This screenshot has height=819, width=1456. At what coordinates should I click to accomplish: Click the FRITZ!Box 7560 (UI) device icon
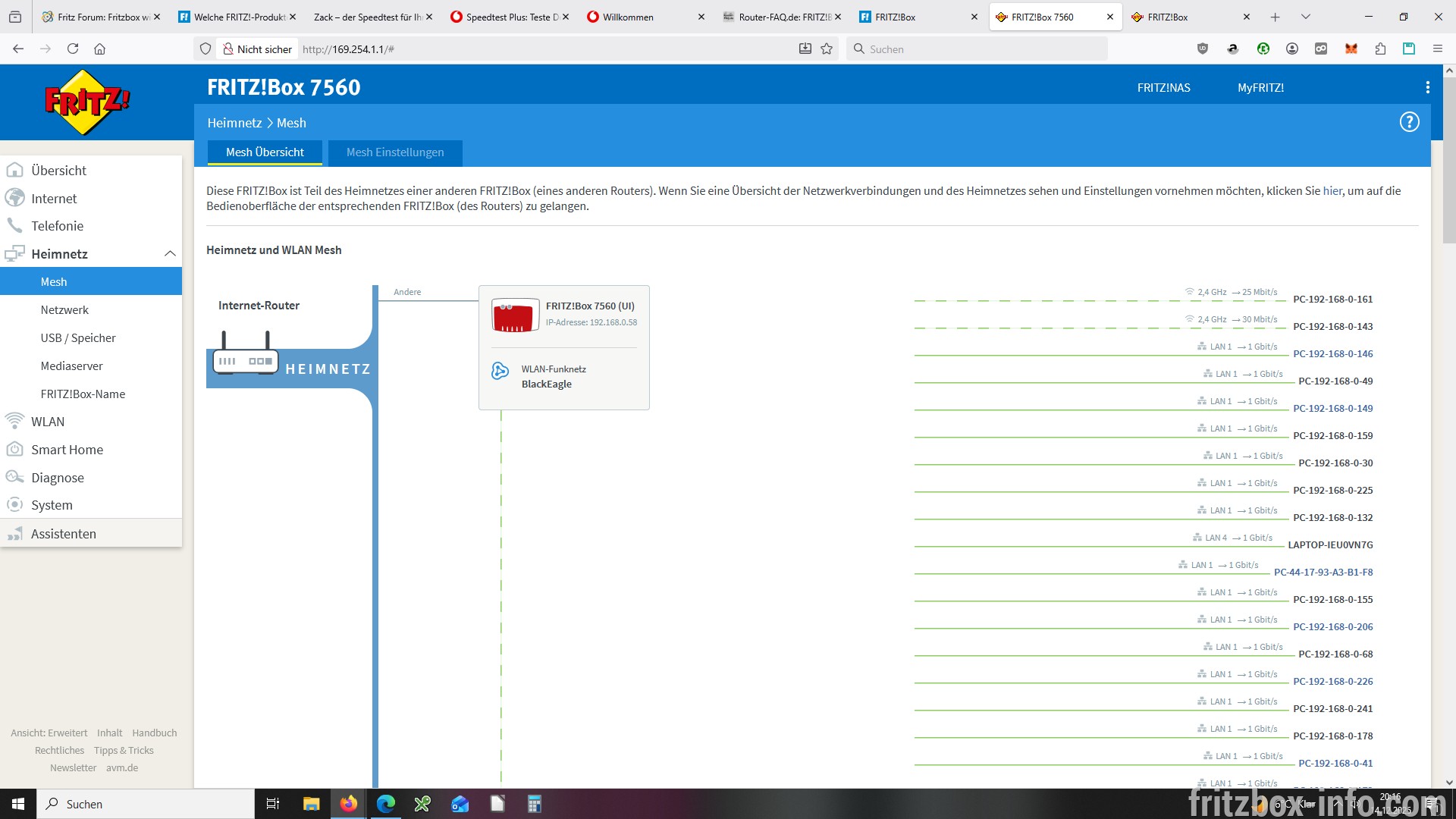click(x=516, y=315)
